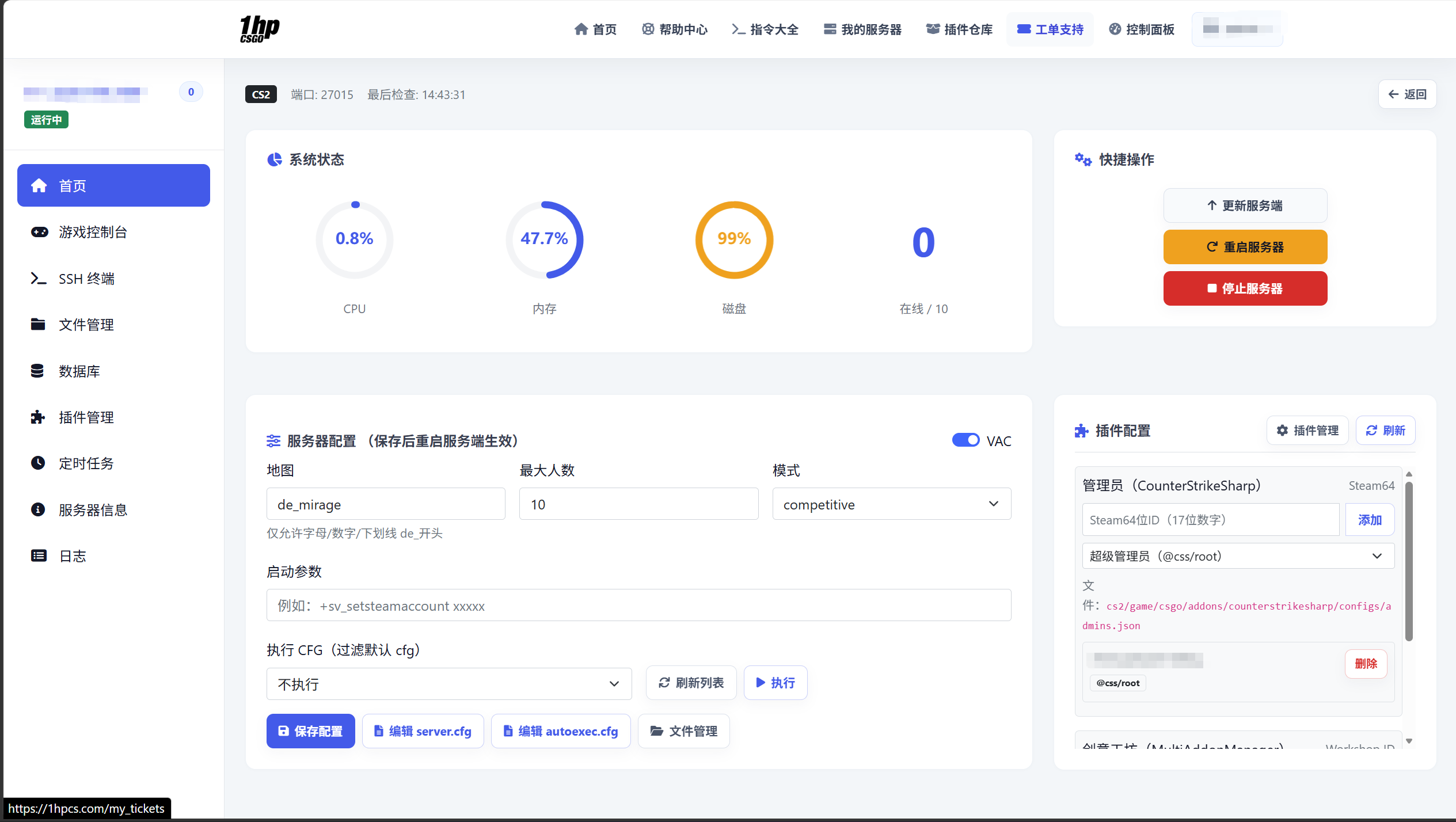
Task: Open 服务器信息 info sidebar item
Action: coord(113,510)
